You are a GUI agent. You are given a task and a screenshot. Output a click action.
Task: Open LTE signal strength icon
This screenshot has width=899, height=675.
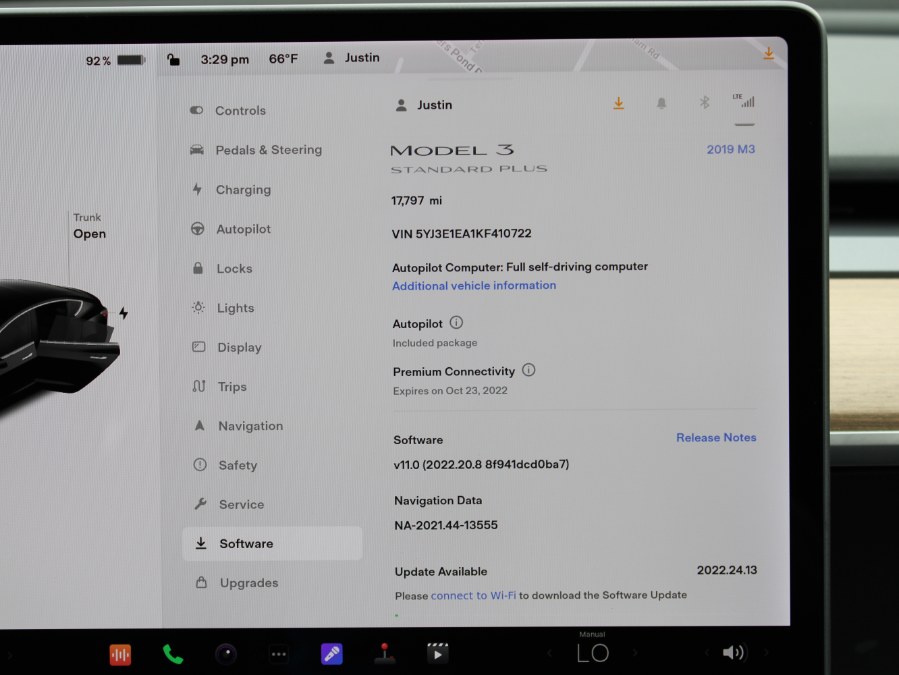click(x=744, y=101)
